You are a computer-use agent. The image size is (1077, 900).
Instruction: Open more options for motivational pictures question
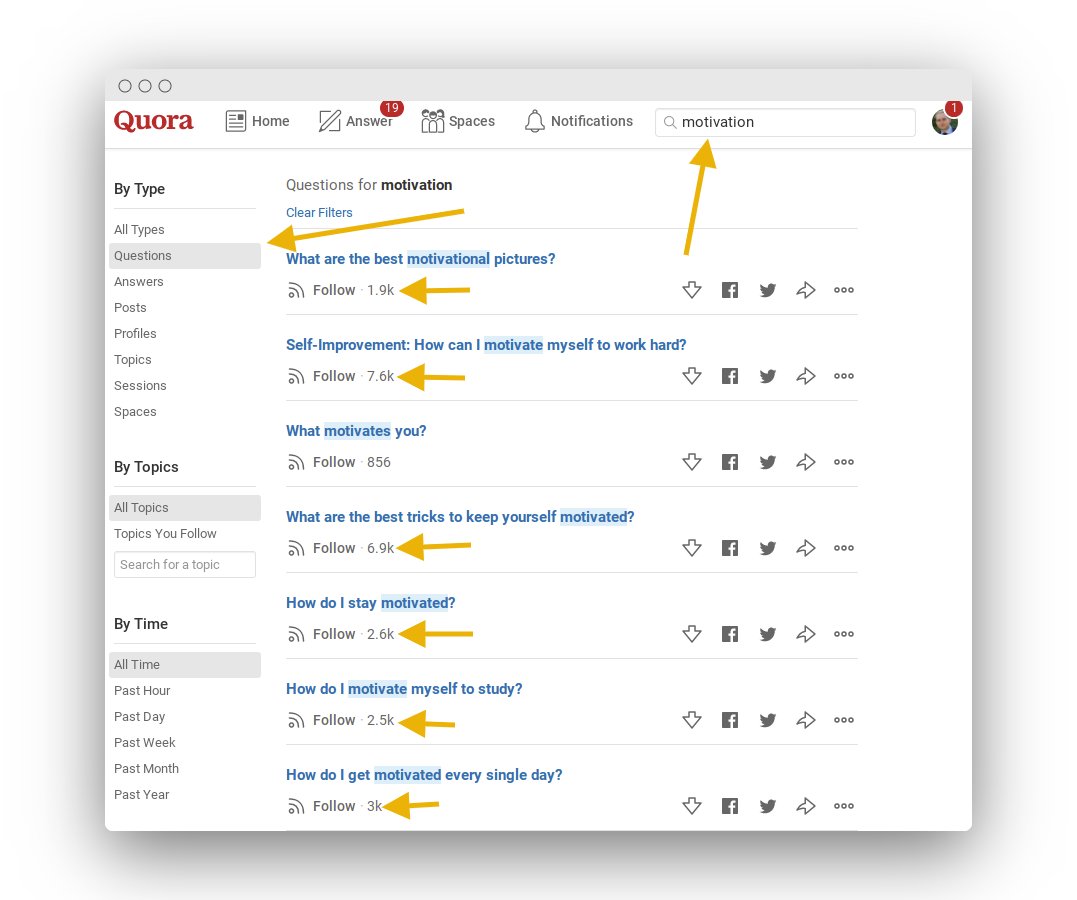click(x=843, y=290)
